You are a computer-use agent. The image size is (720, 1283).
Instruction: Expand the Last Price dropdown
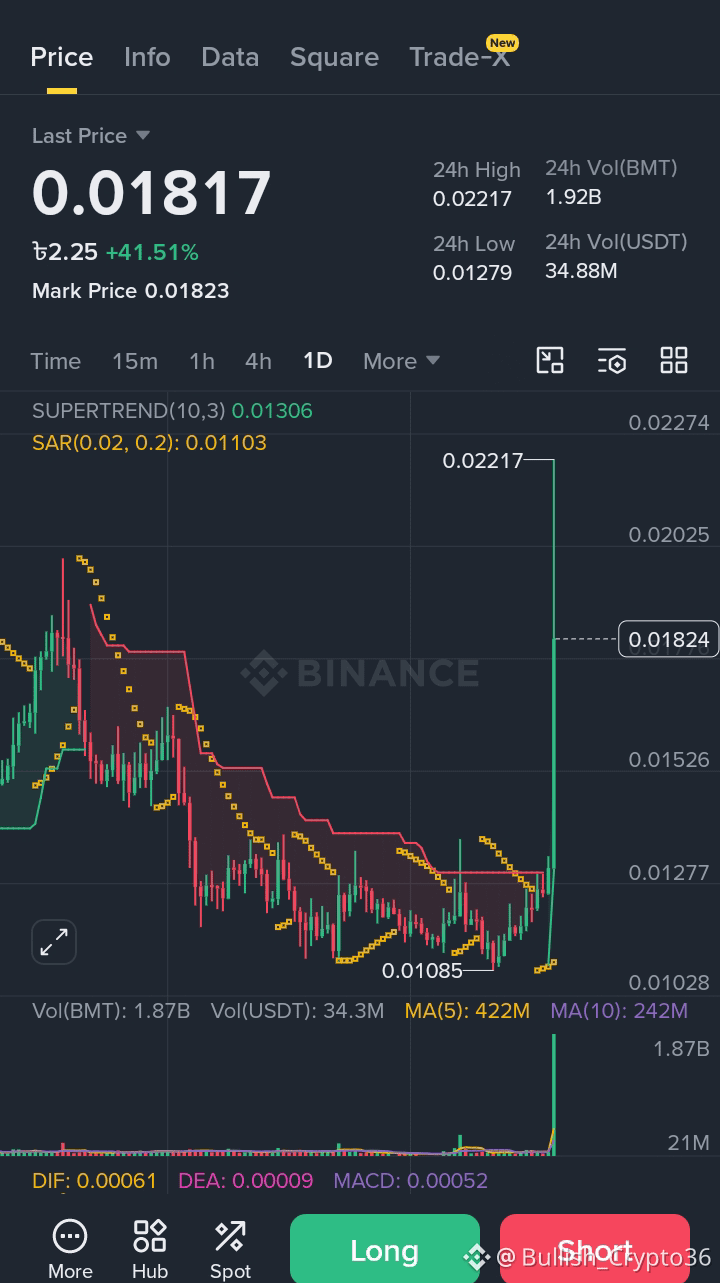click(x=91, y=135)
